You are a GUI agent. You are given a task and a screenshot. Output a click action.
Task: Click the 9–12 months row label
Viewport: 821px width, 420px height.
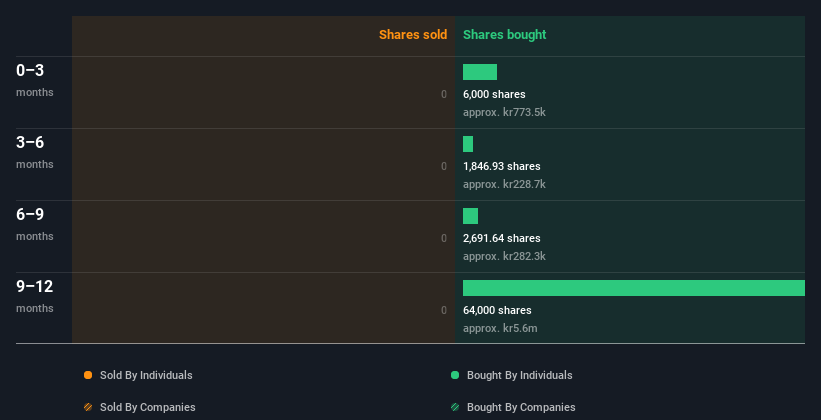(x=35, y=295)
